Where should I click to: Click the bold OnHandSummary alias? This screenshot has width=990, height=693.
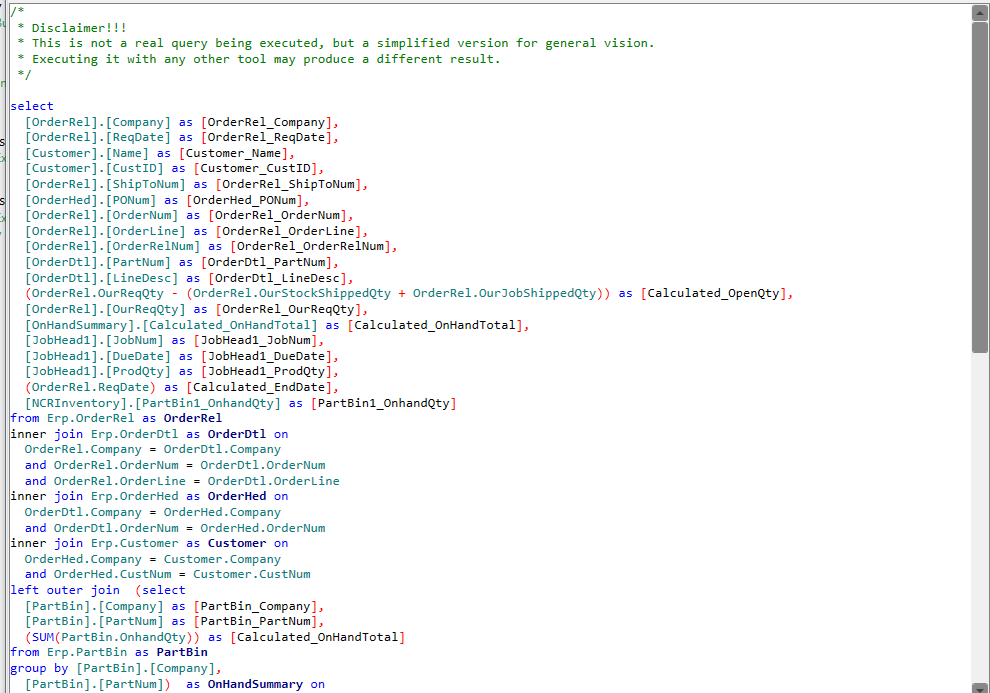tap(255, 684)
